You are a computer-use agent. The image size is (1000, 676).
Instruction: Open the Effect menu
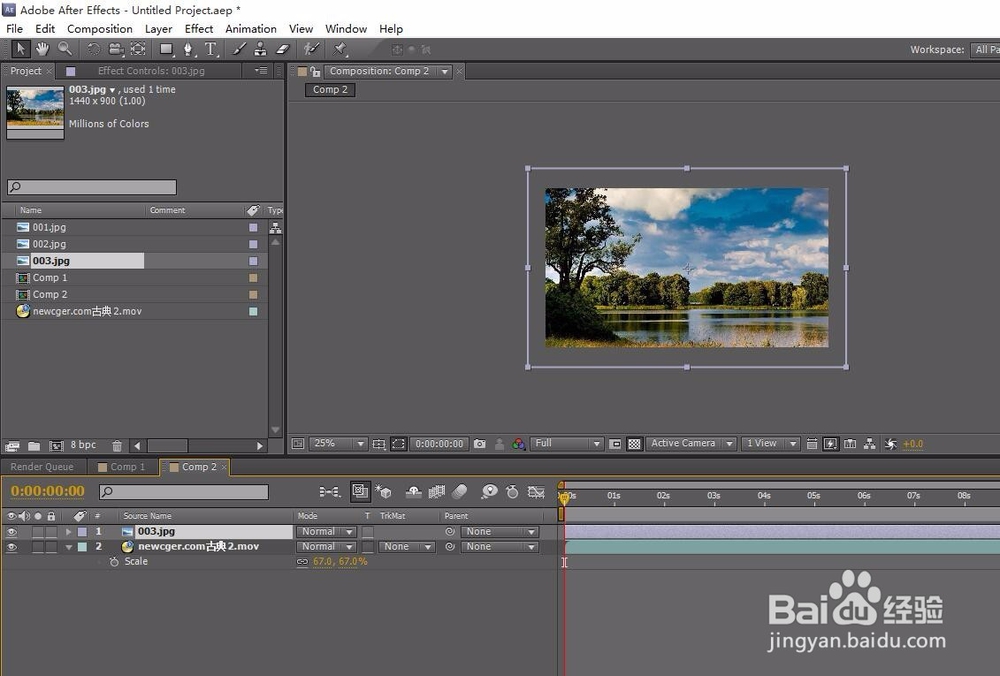click(x=198, y=29)
